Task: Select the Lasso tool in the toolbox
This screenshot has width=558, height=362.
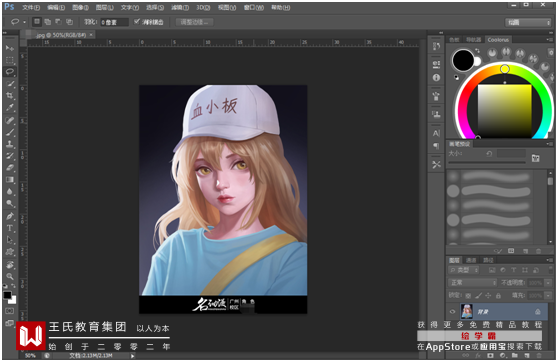Action: click(10, 72)
